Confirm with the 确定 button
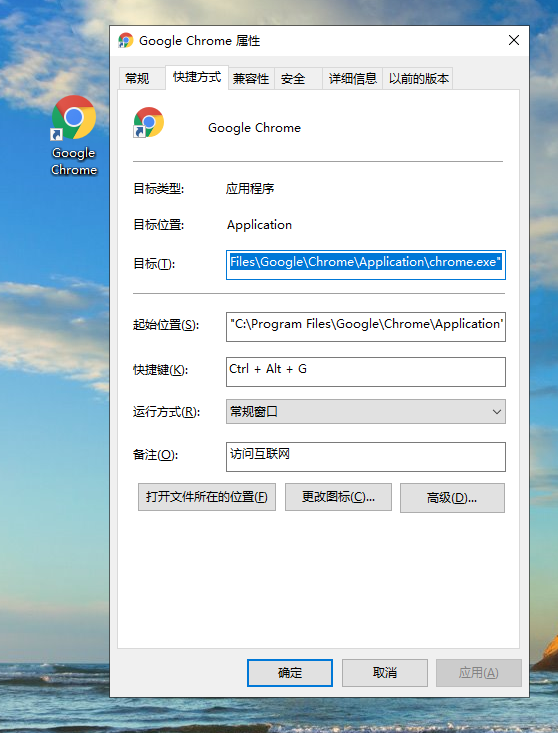This screenshot has height=733, width=558. click(290, 673)
